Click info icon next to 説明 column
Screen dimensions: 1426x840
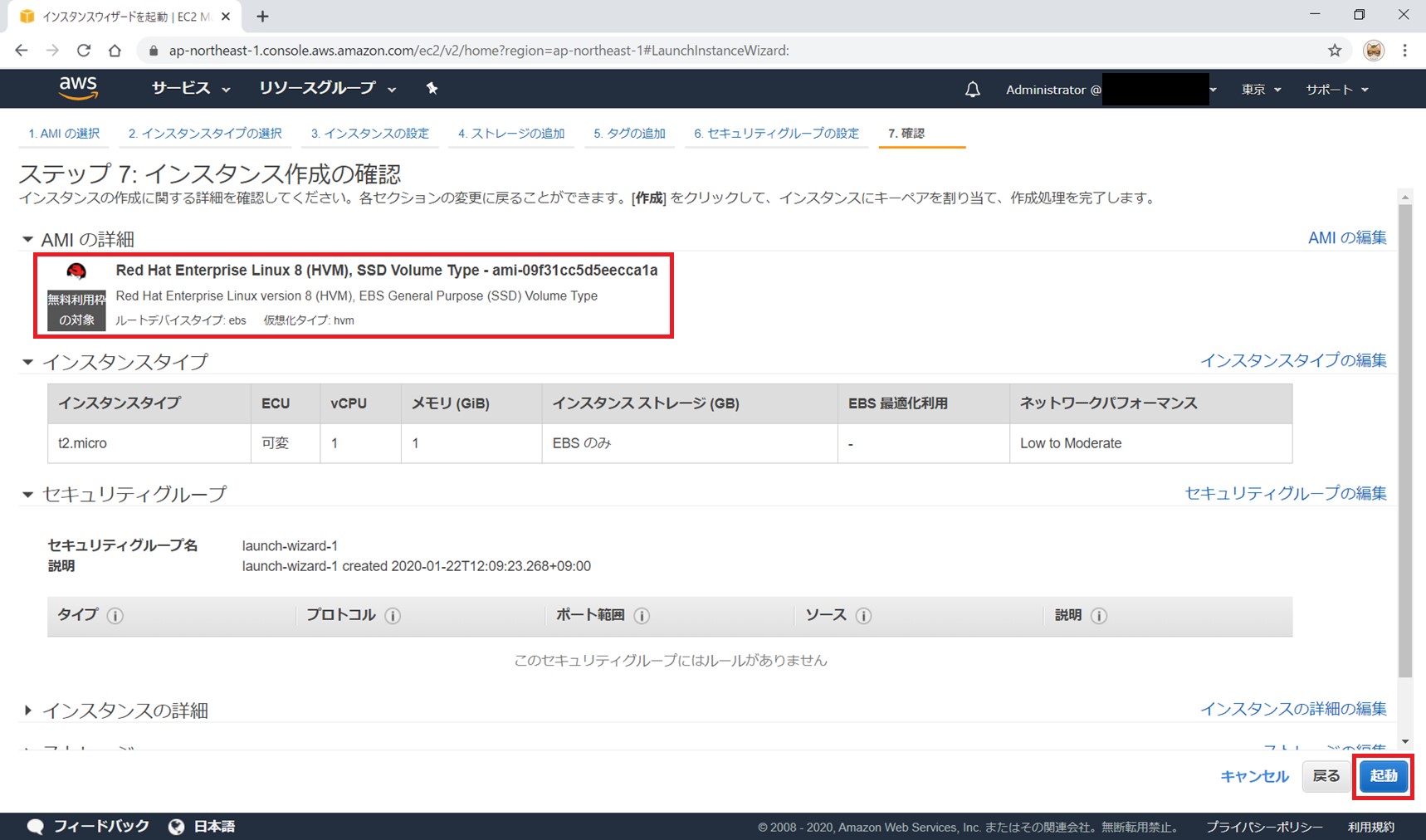click(1099, 616)
